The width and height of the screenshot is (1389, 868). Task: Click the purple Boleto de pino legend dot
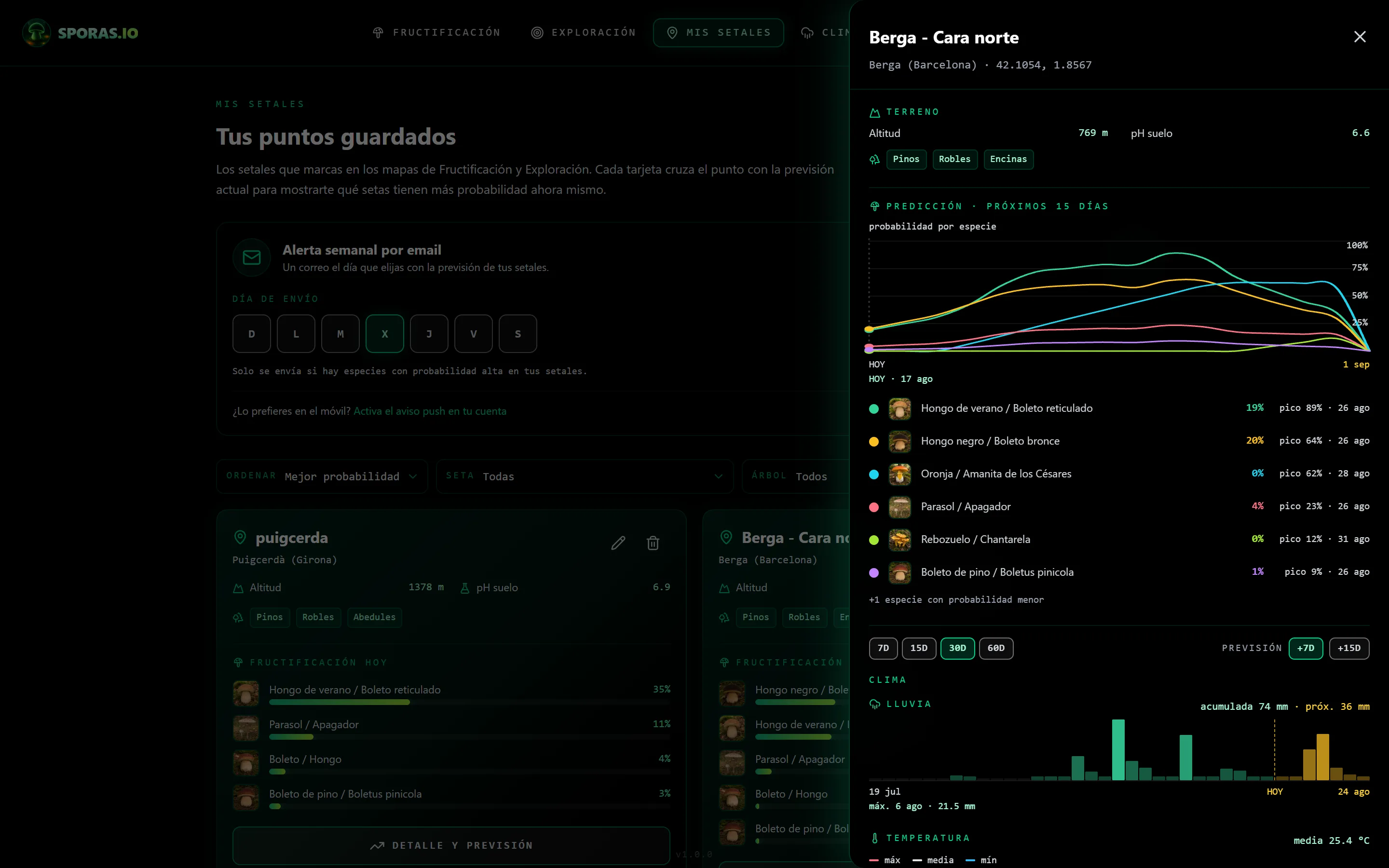[x=874, y=572]
